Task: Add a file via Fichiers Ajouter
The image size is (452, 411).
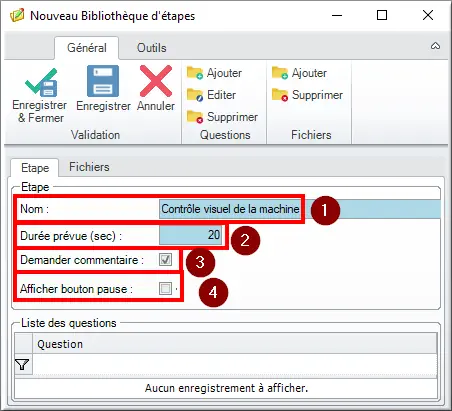Action: coord(299,73)
